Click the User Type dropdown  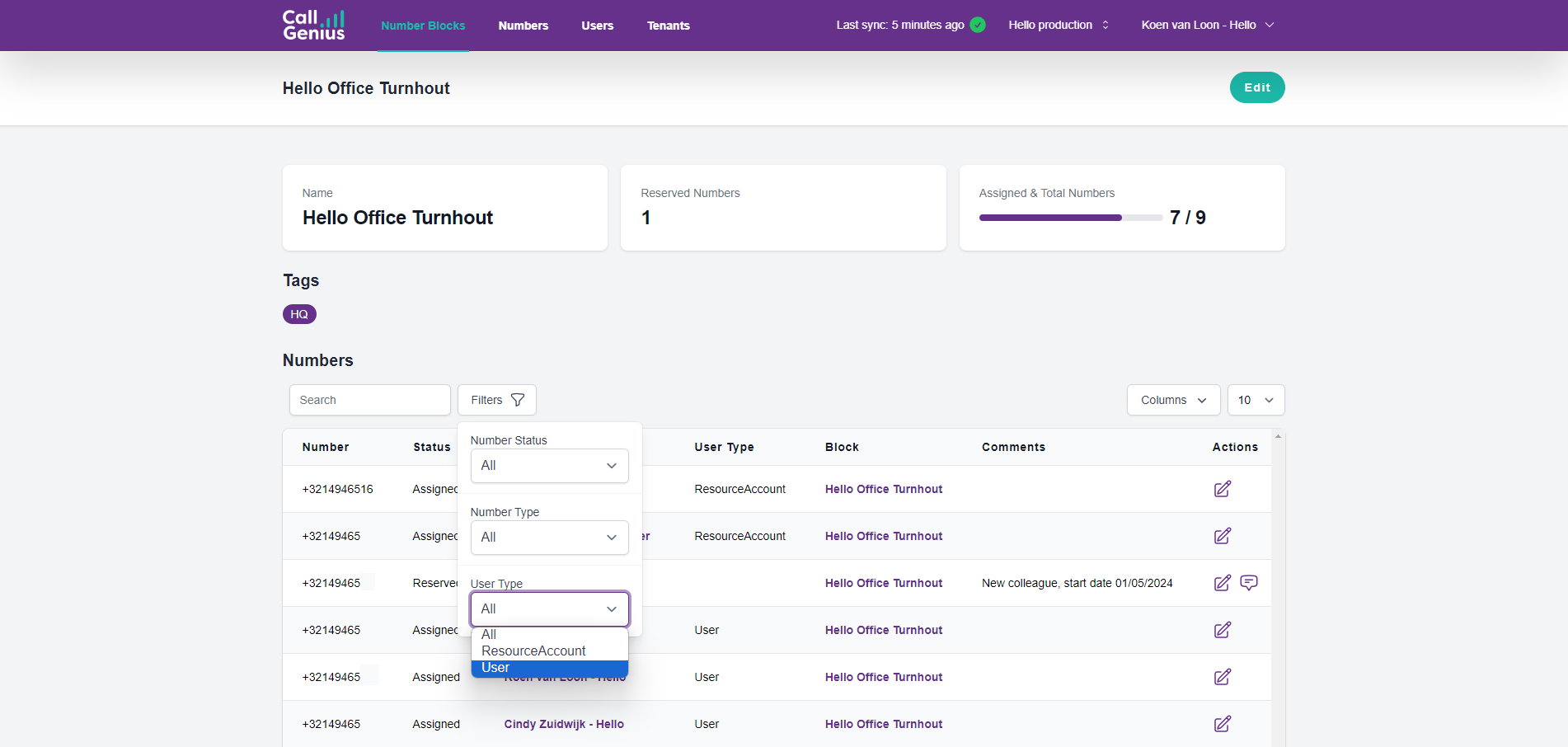550,609
